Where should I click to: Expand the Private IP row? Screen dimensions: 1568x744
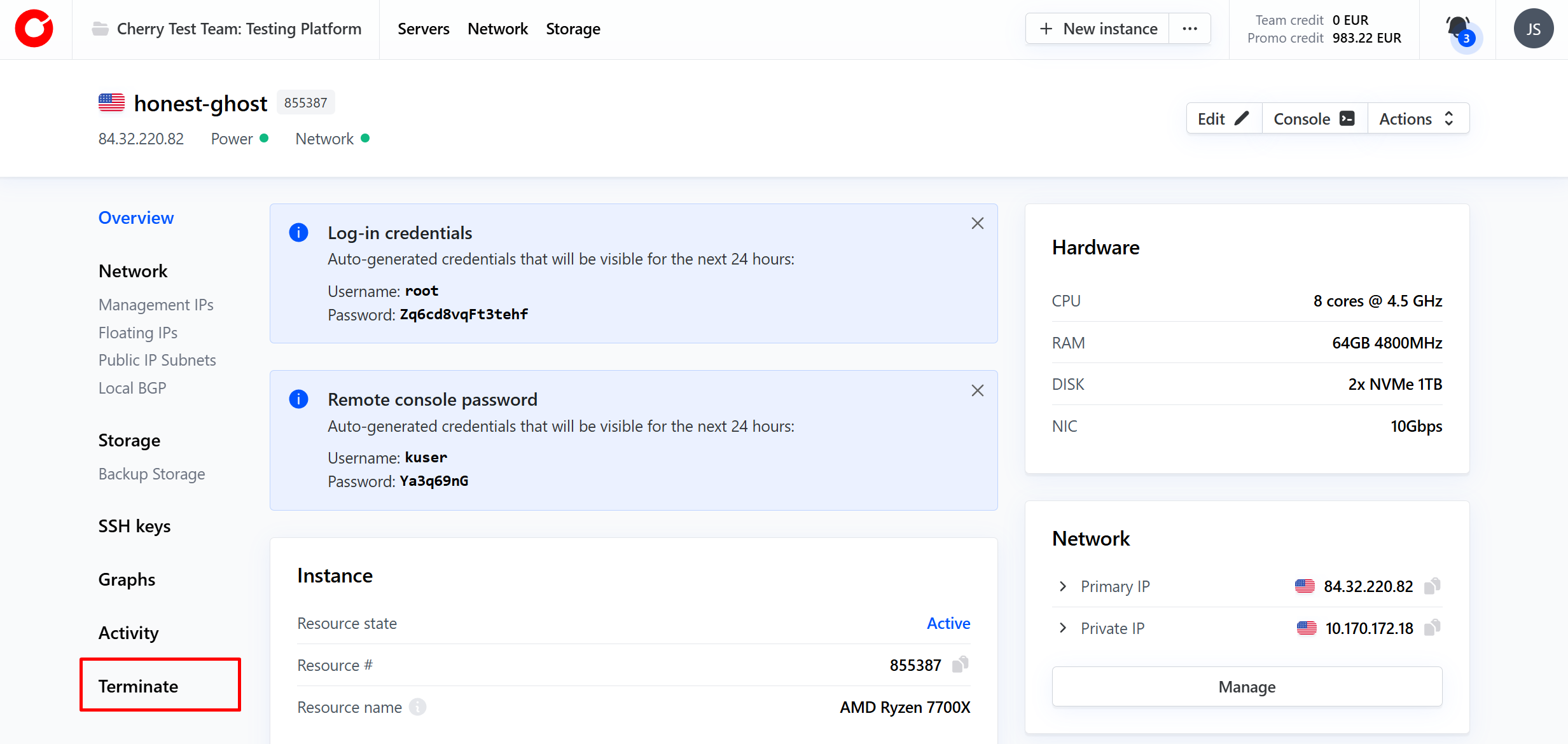1062,628
